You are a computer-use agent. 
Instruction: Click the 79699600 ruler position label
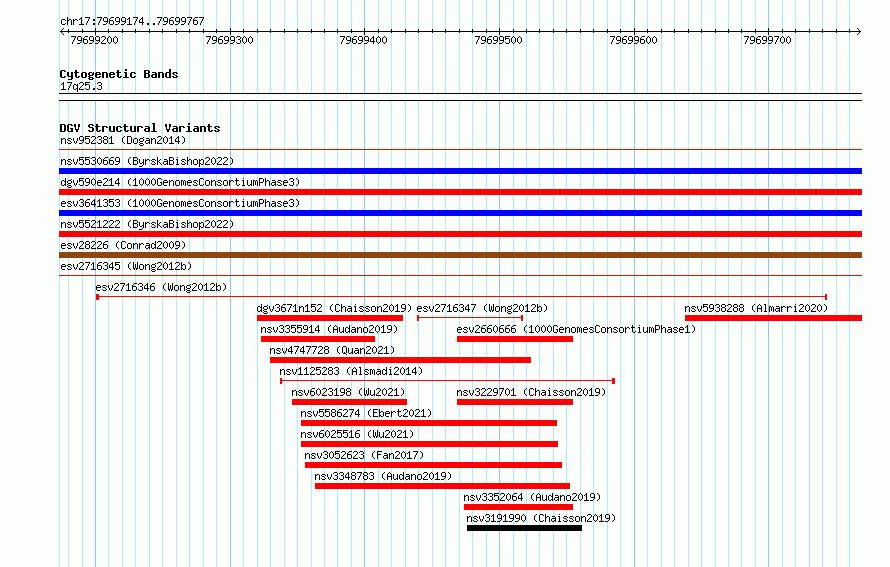[633, 40]
